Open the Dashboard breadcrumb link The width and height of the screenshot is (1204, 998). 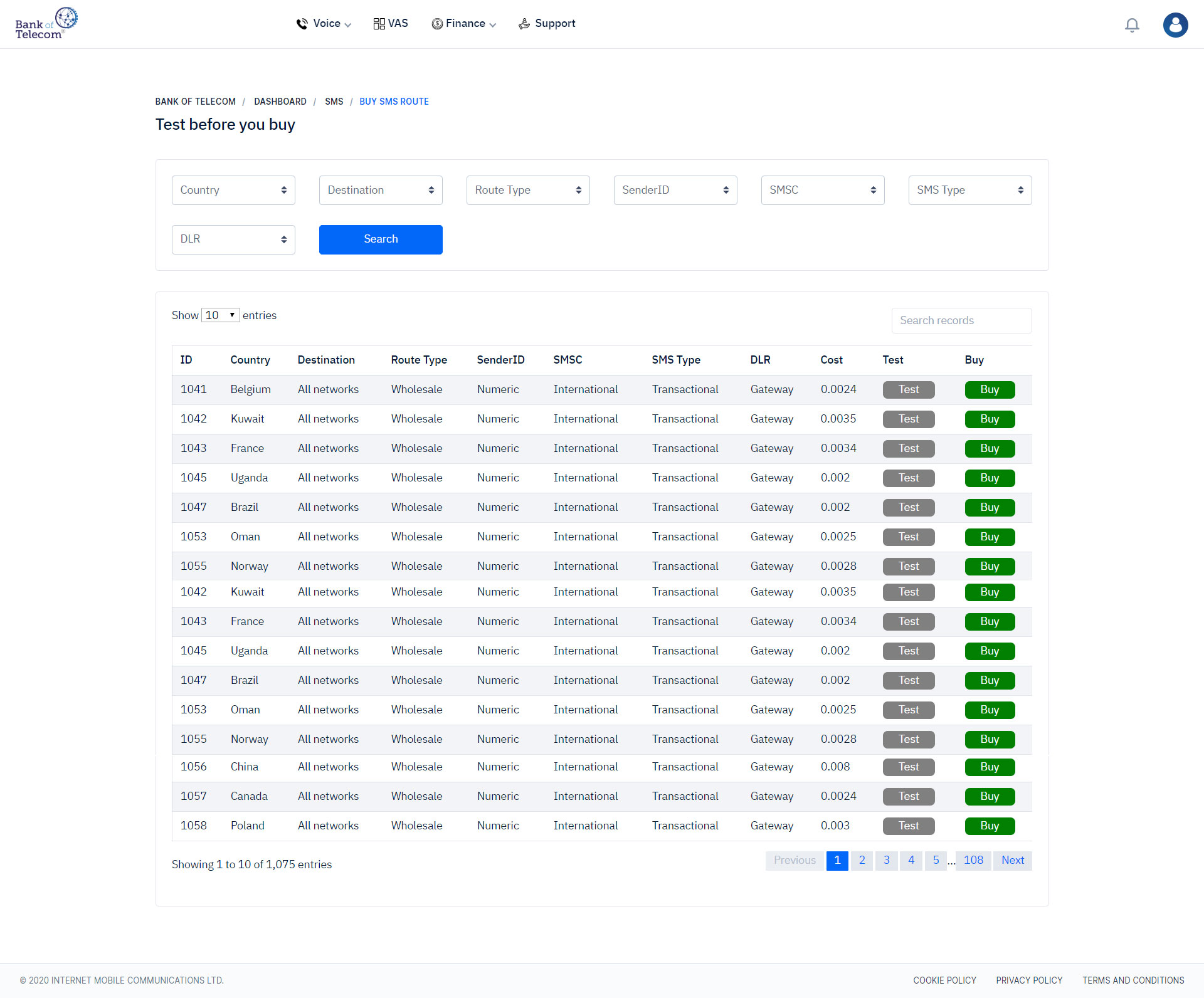point(280,102)
